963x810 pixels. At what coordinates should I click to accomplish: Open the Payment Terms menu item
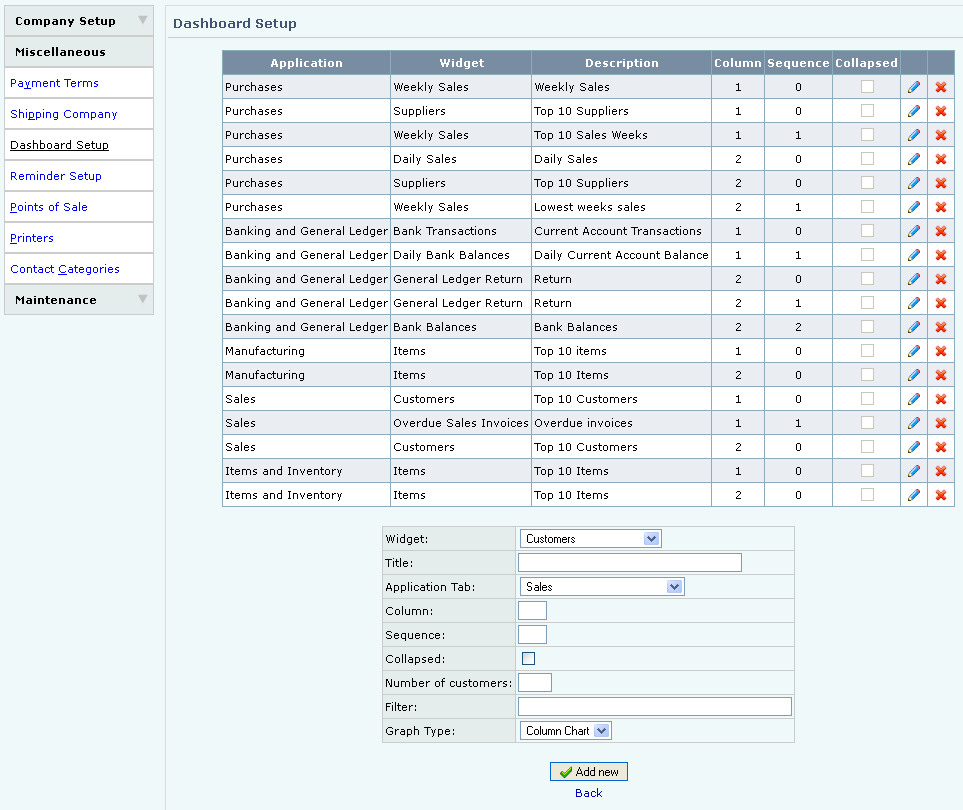point(54,83)
